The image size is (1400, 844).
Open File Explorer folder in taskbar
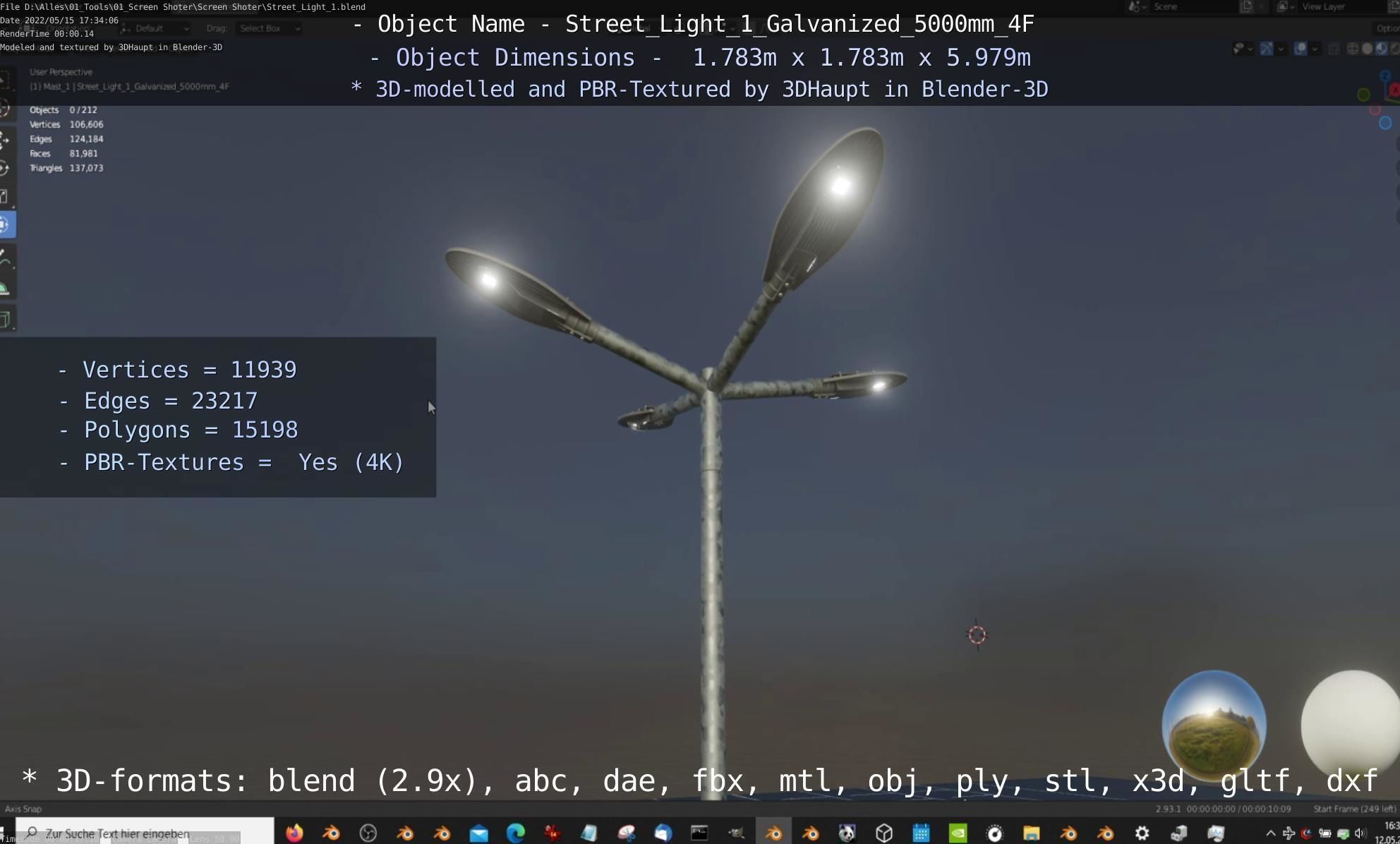1031,833
